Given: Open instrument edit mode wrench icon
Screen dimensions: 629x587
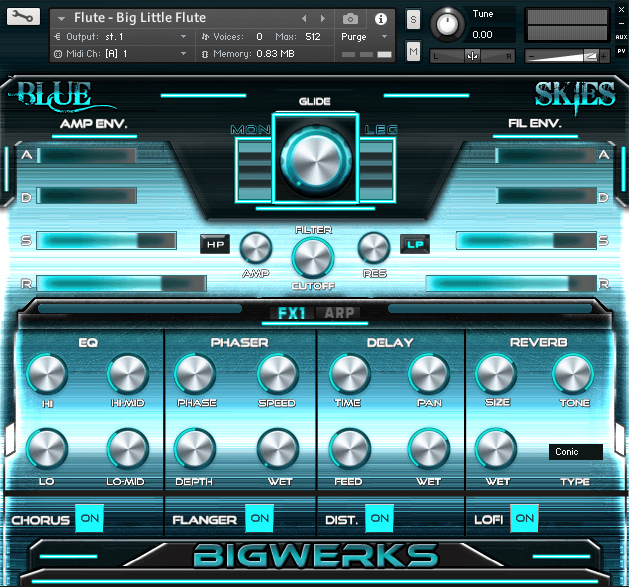Looking at the screenshot, I should pyautogui.click(x=23, y=17).
